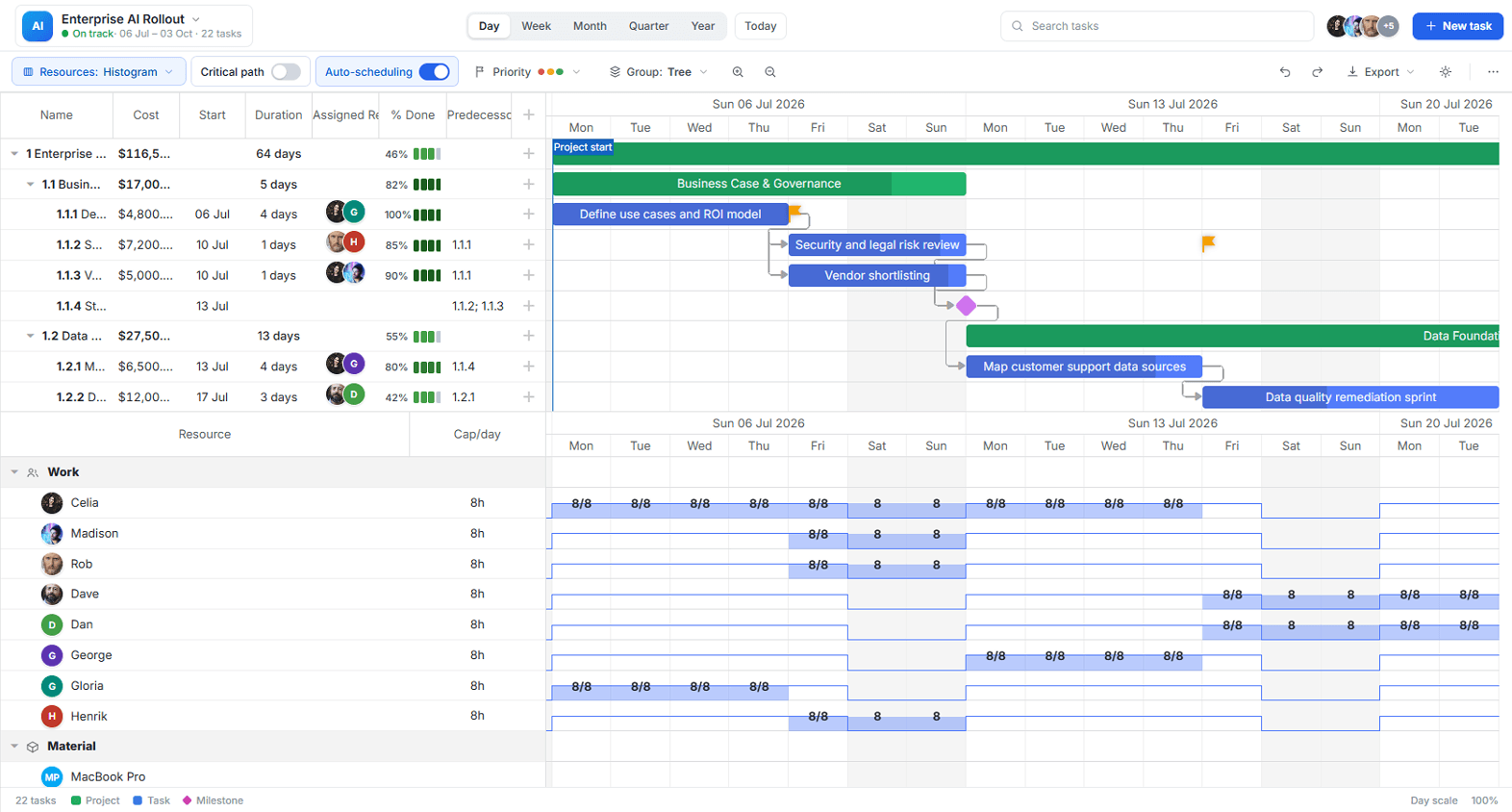Click progress bar of 1.1.2 row
The width and height of the screenshot is (1512, 812).
(427, 245)
